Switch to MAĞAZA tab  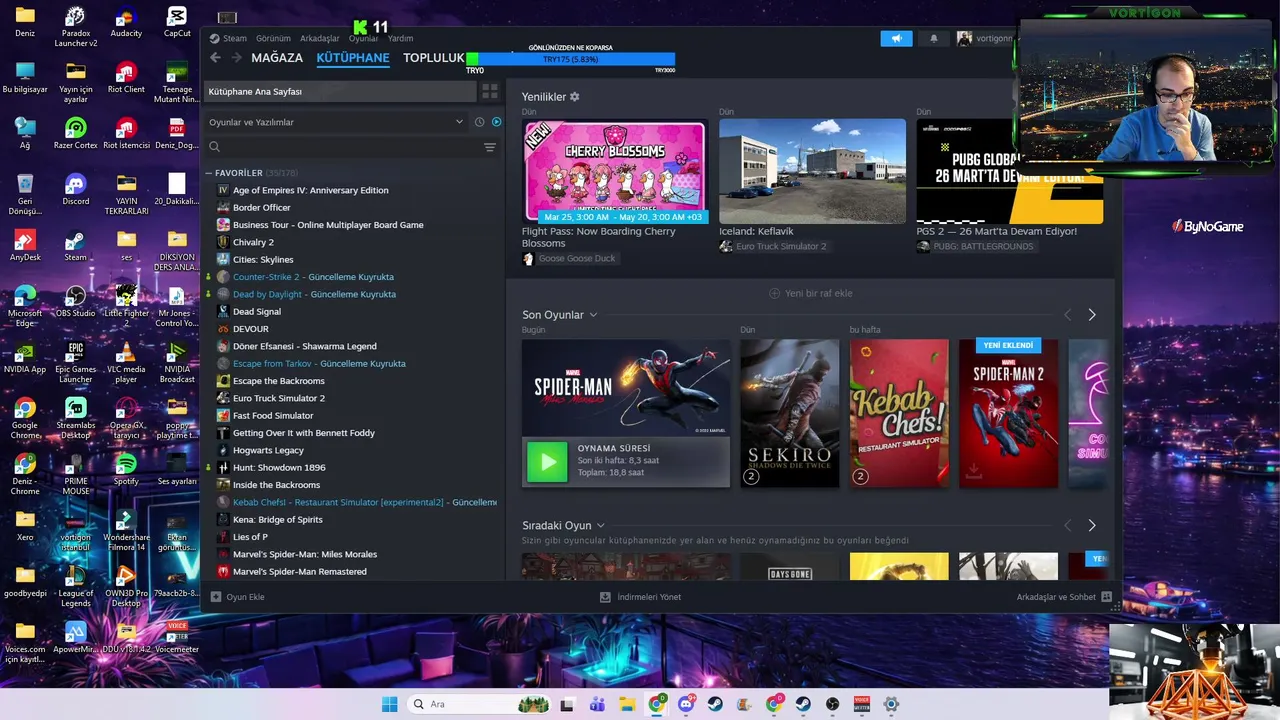click(x=277, y=58)
